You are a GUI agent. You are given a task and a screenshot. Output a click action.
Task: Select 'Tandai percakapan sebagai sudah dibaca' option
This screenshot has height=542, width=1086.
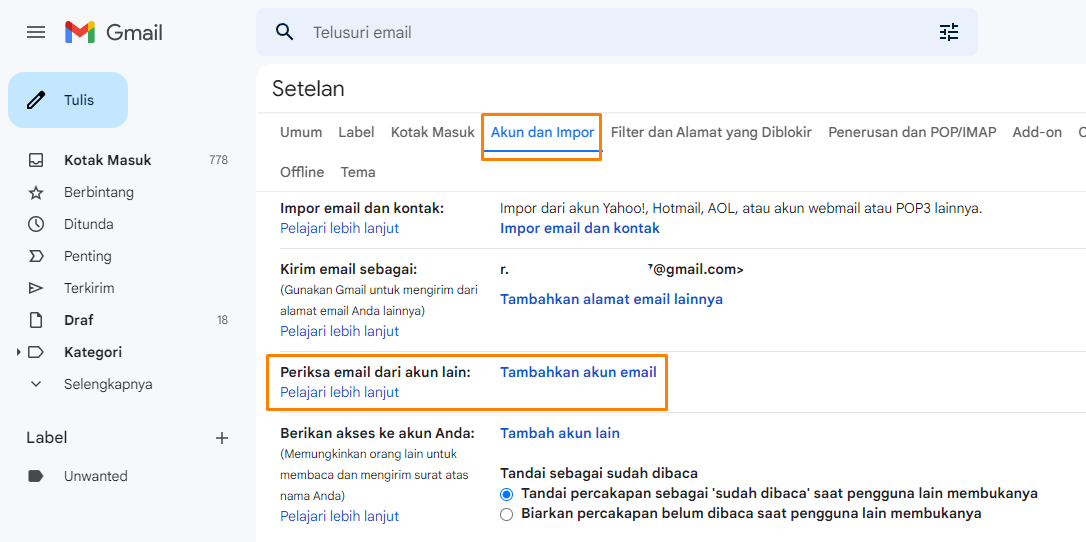506,494
